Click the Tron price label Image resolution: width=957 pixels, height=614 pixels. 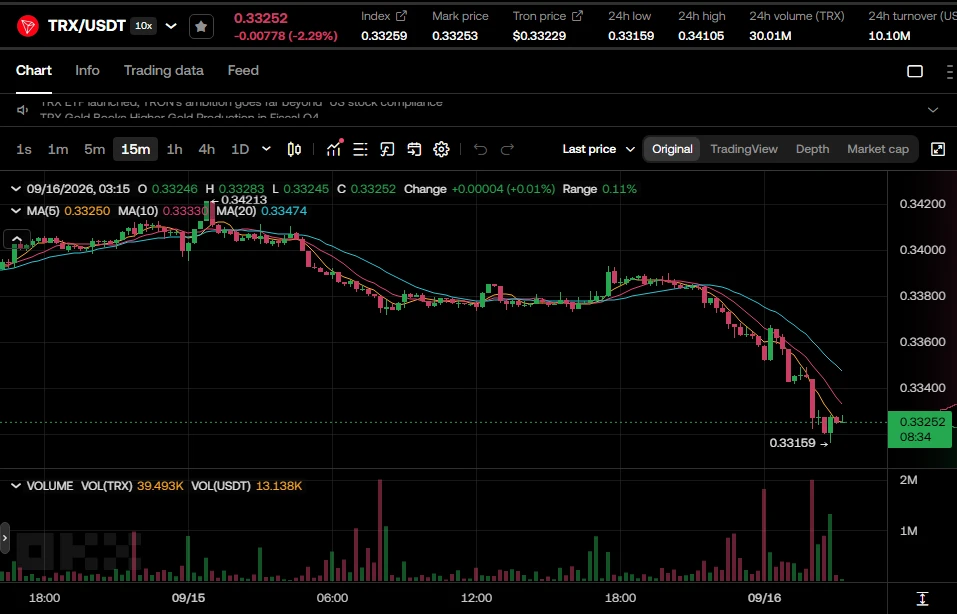click(x=540, y=16)
